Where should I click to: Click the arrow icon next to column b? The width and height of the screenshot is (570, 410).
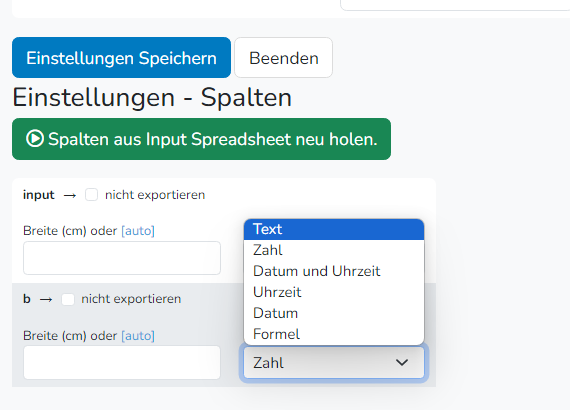click(x=46, y=300)
